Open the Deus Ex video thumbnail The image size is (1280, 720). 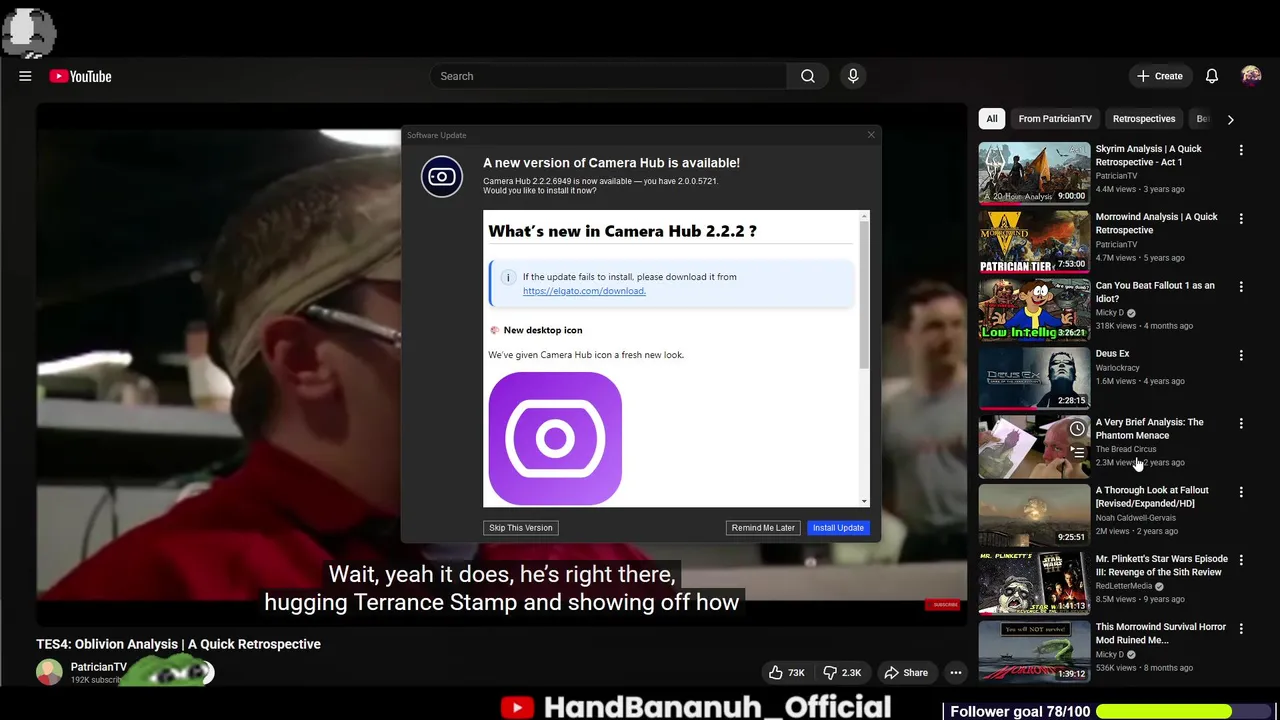point(1034,378)
